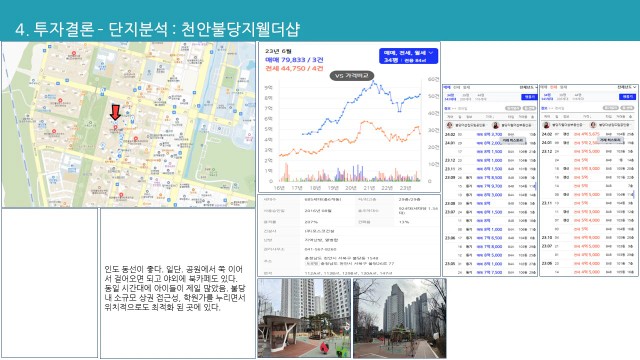
Task: Click the blue sales price line peak
Action: (x=373, y=82)
